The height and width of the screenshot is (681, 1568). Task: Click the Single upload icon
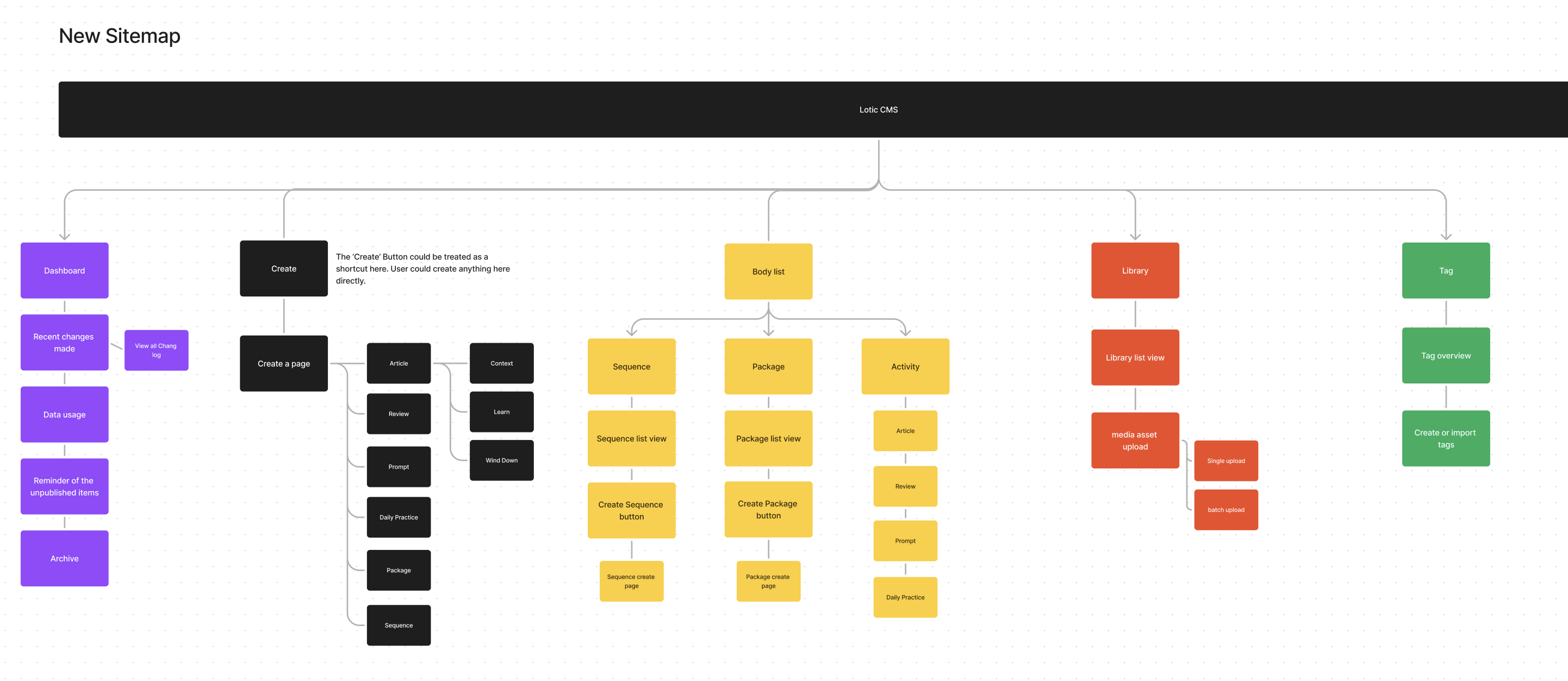point(1224,460)
